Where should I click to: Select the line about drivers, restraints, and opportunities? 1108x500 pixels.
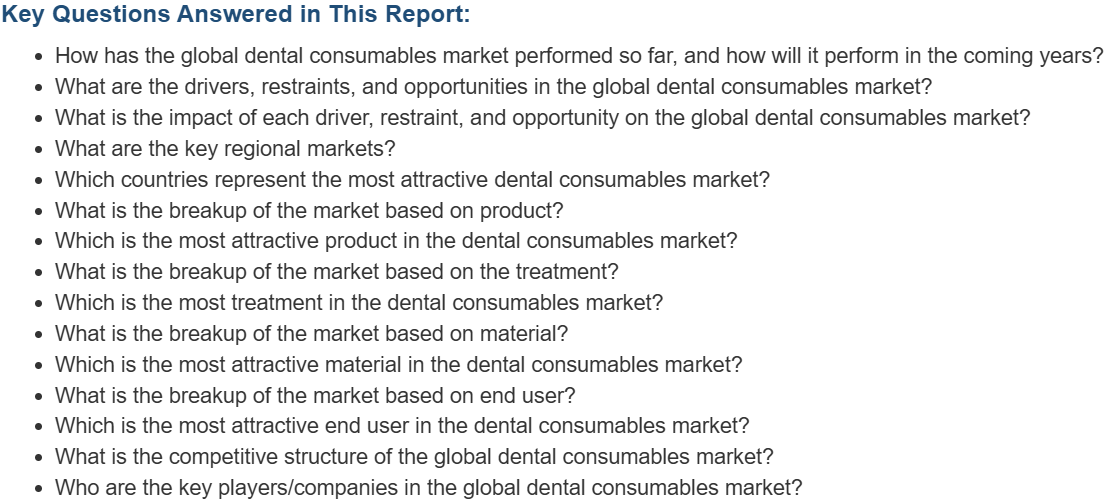click(x=493, y=86)
